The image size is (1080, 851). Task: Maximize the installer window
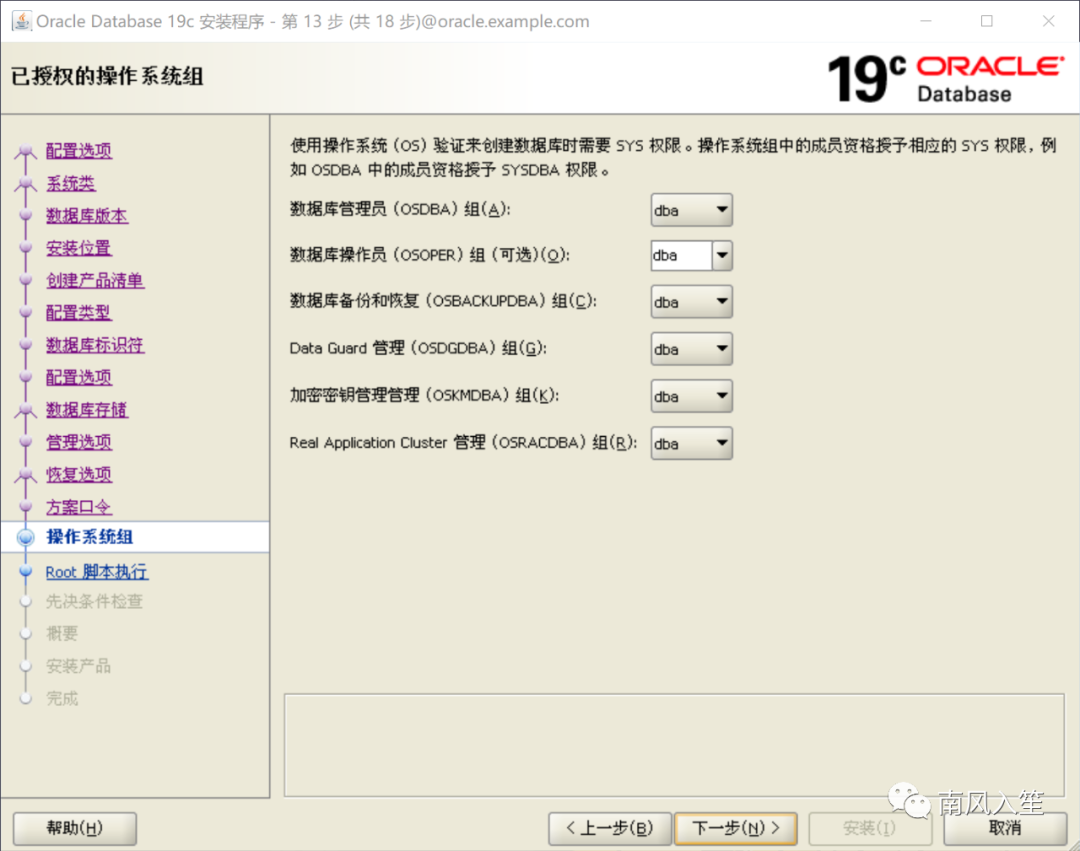(987, 21)
